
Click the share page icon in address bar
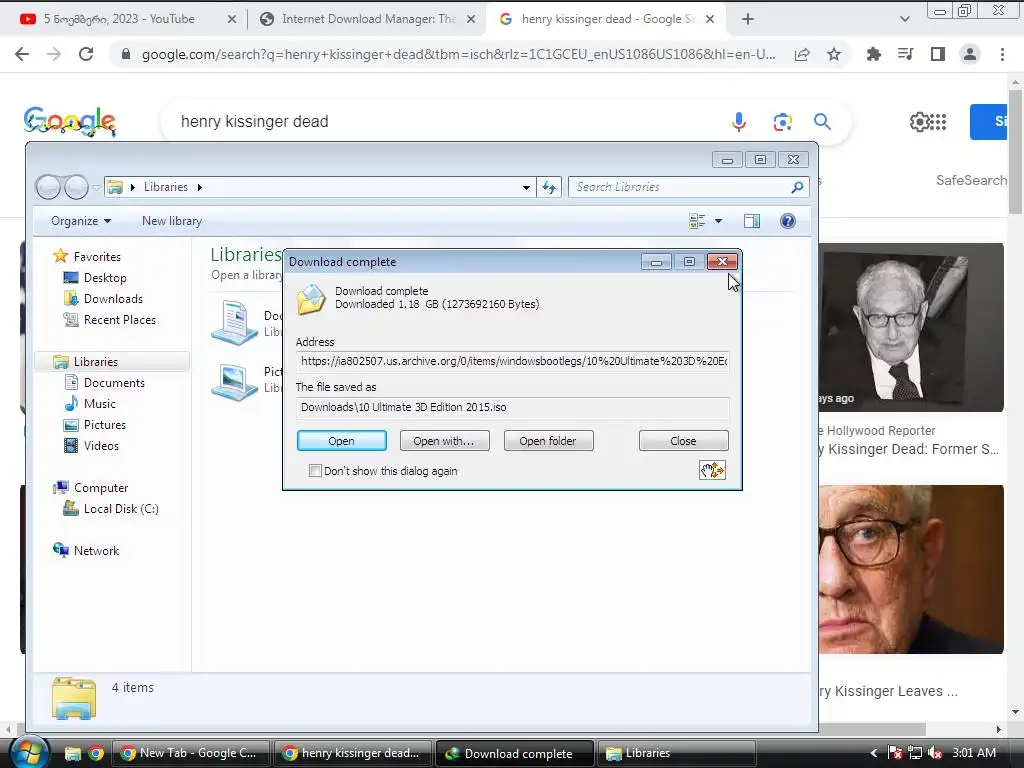point(802,54)
